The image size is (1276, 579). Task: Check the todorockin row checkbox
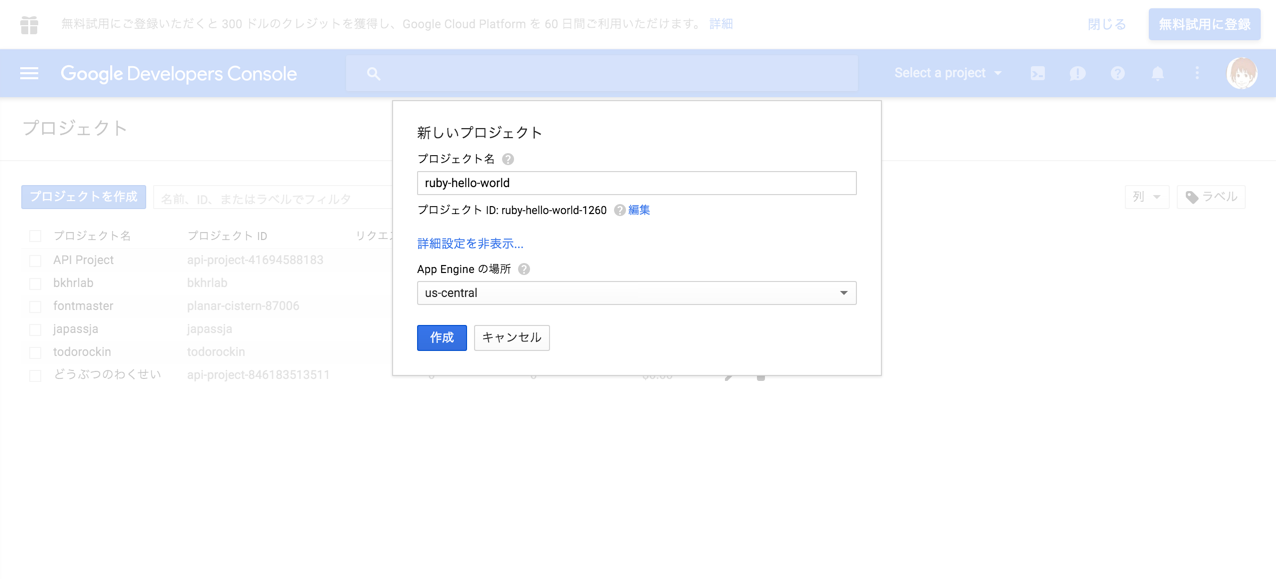tap(35, 352)
